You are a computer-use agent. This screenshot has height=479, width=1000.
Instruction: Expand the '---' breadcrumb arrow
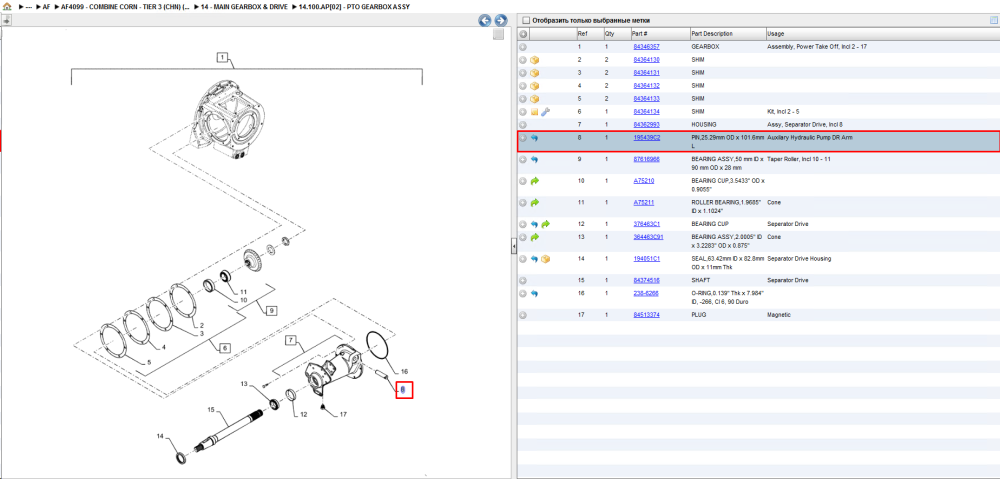click(x=20, y=6)
